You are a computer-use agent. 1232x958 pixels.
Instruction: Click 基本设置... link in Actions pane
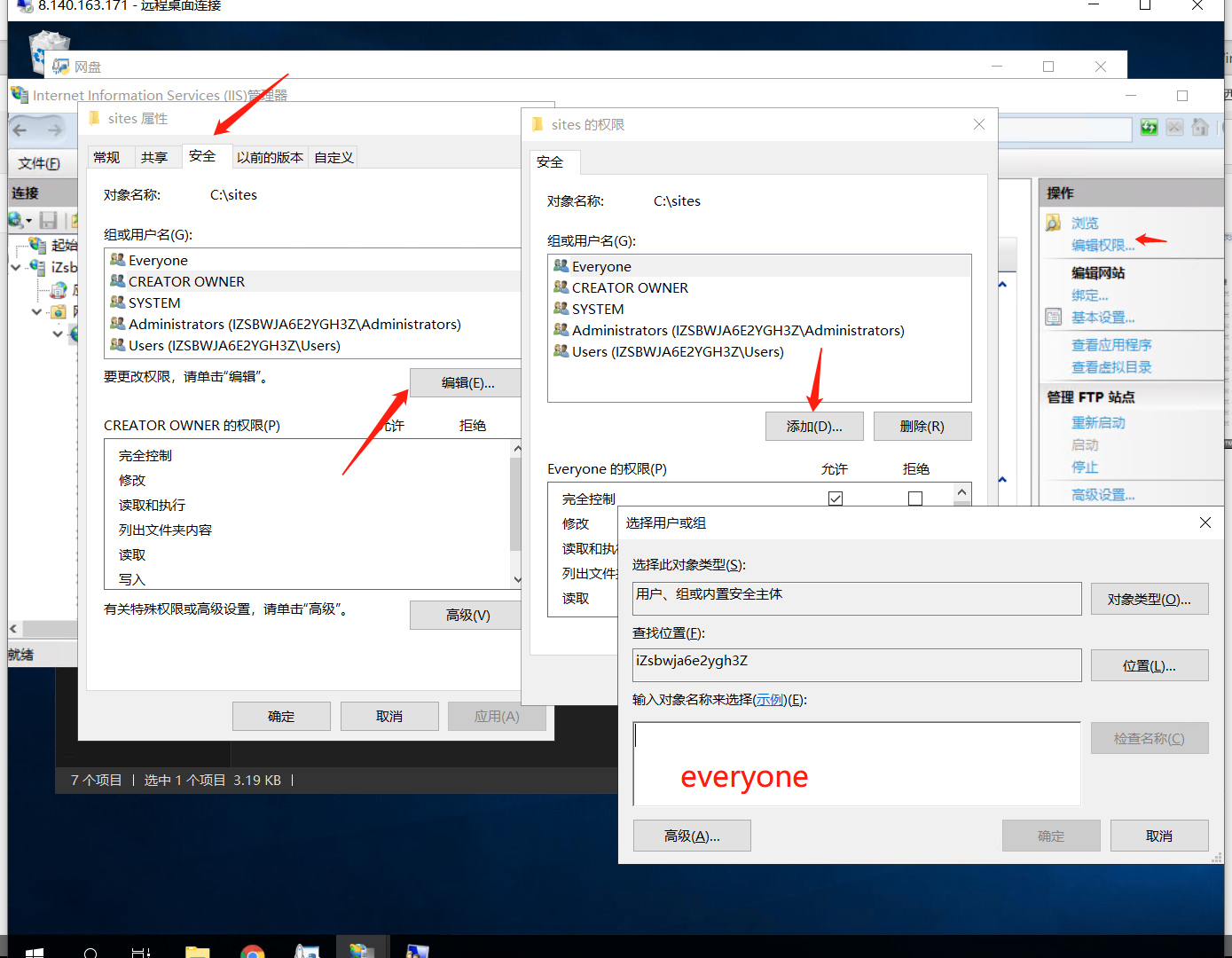click(x=1103, y=317)
